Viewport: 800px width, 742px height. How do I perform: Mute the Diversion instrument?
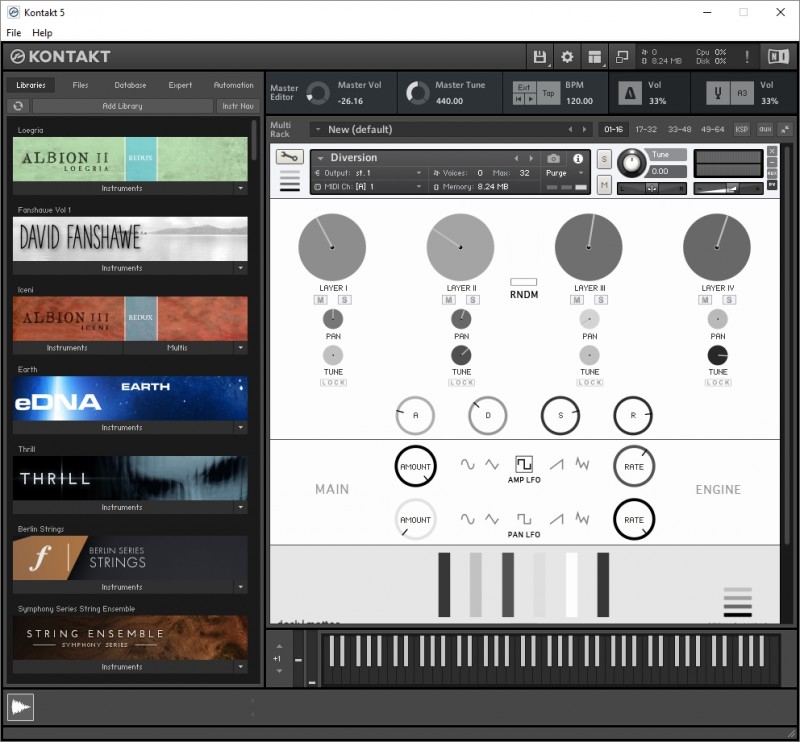tap(604, 185)
